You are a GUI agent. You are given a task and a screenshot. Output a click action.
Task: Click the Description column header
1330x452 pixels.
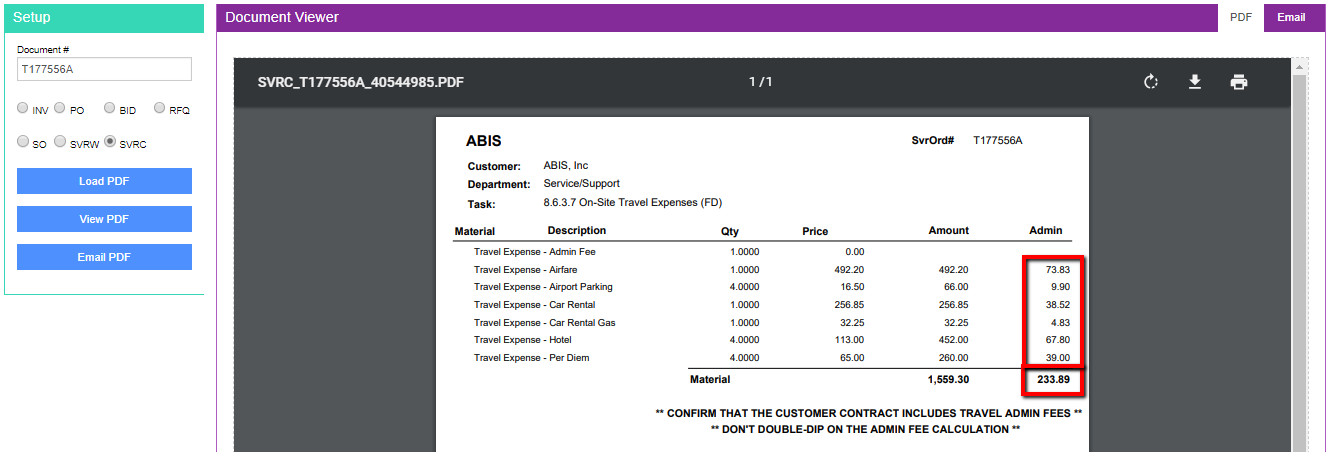coord(577,231)
